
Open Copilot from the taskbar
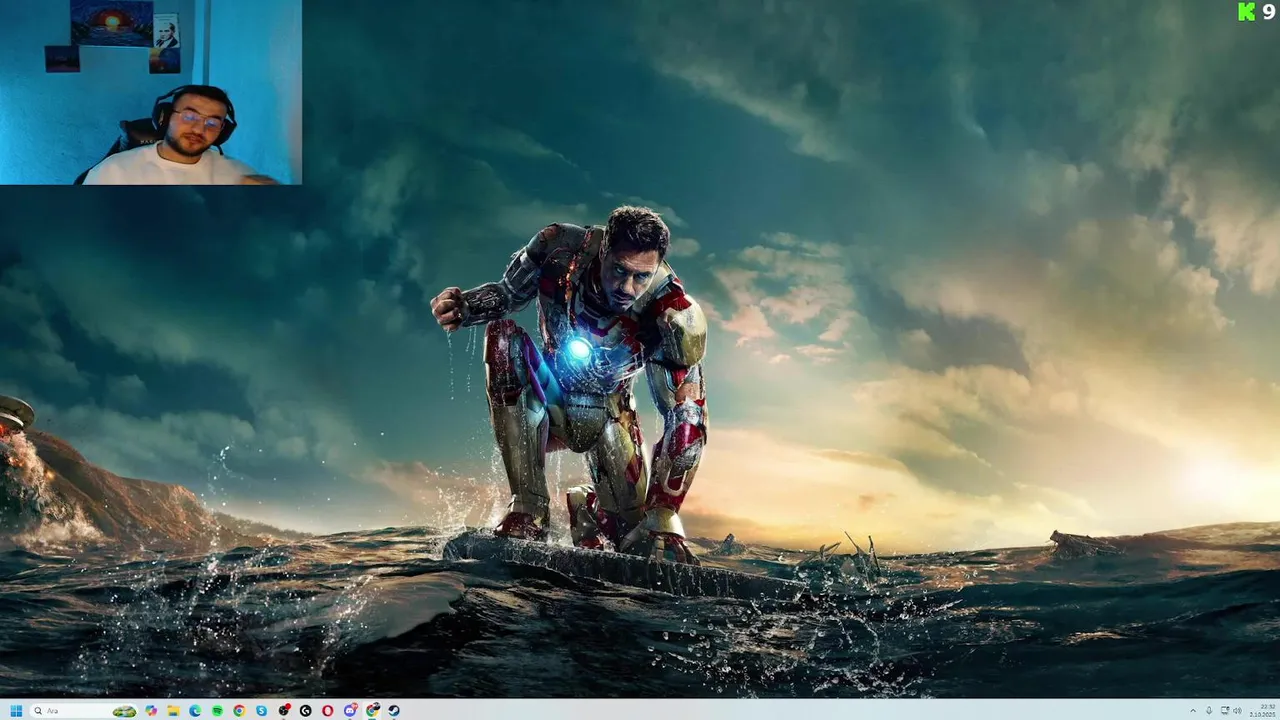(151, 711)
